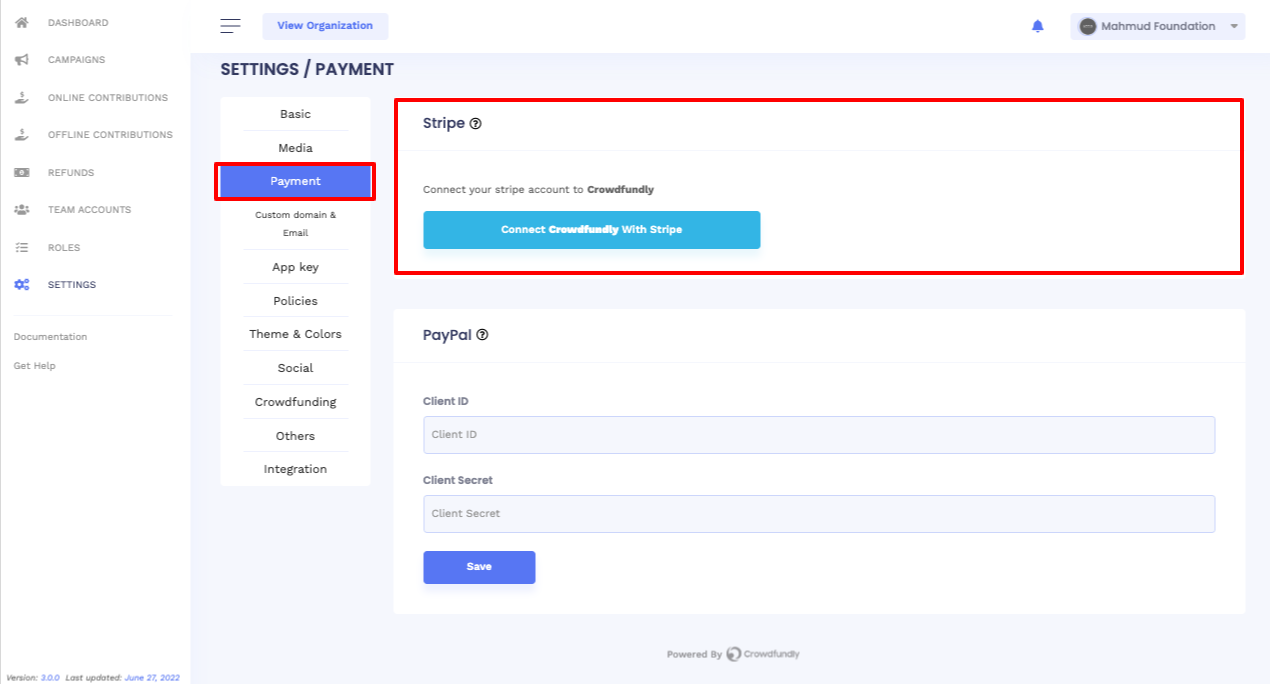Click the Team Accounts people icon

coord(21,210)
